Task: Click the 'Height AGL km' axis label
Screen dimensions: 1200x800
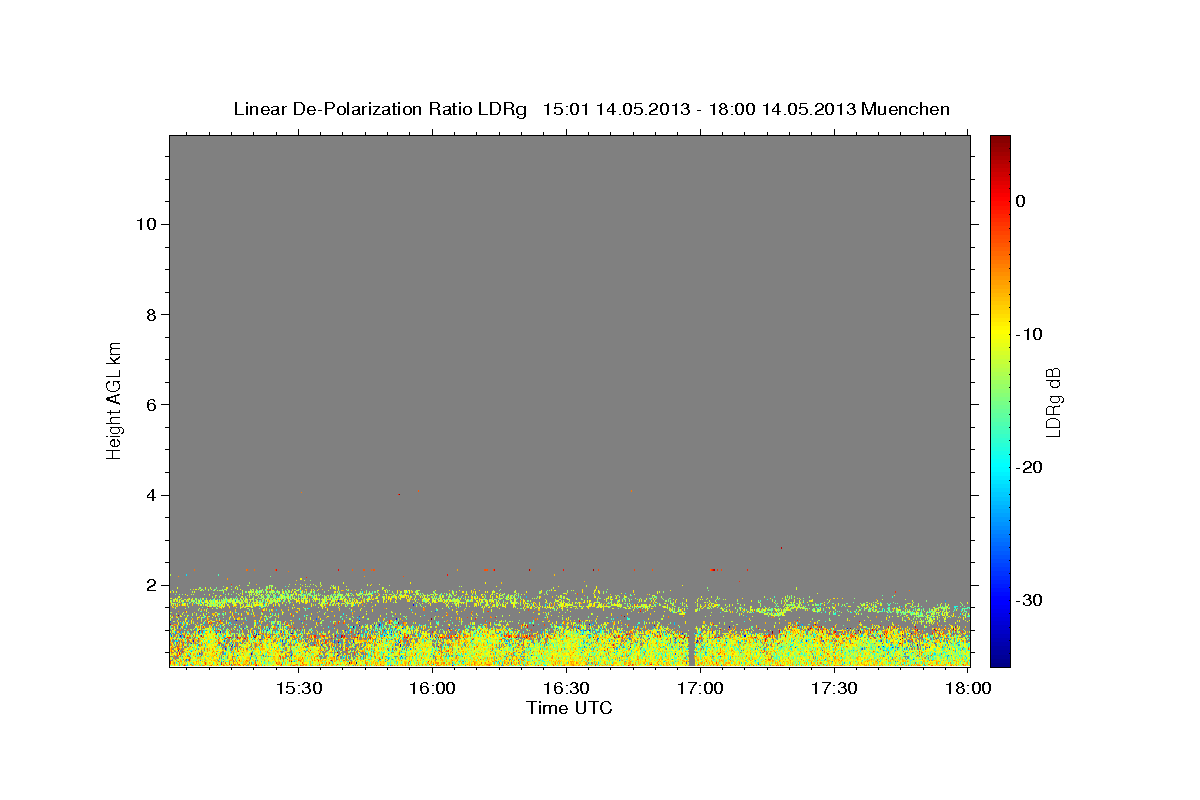Action: [115, 399]
